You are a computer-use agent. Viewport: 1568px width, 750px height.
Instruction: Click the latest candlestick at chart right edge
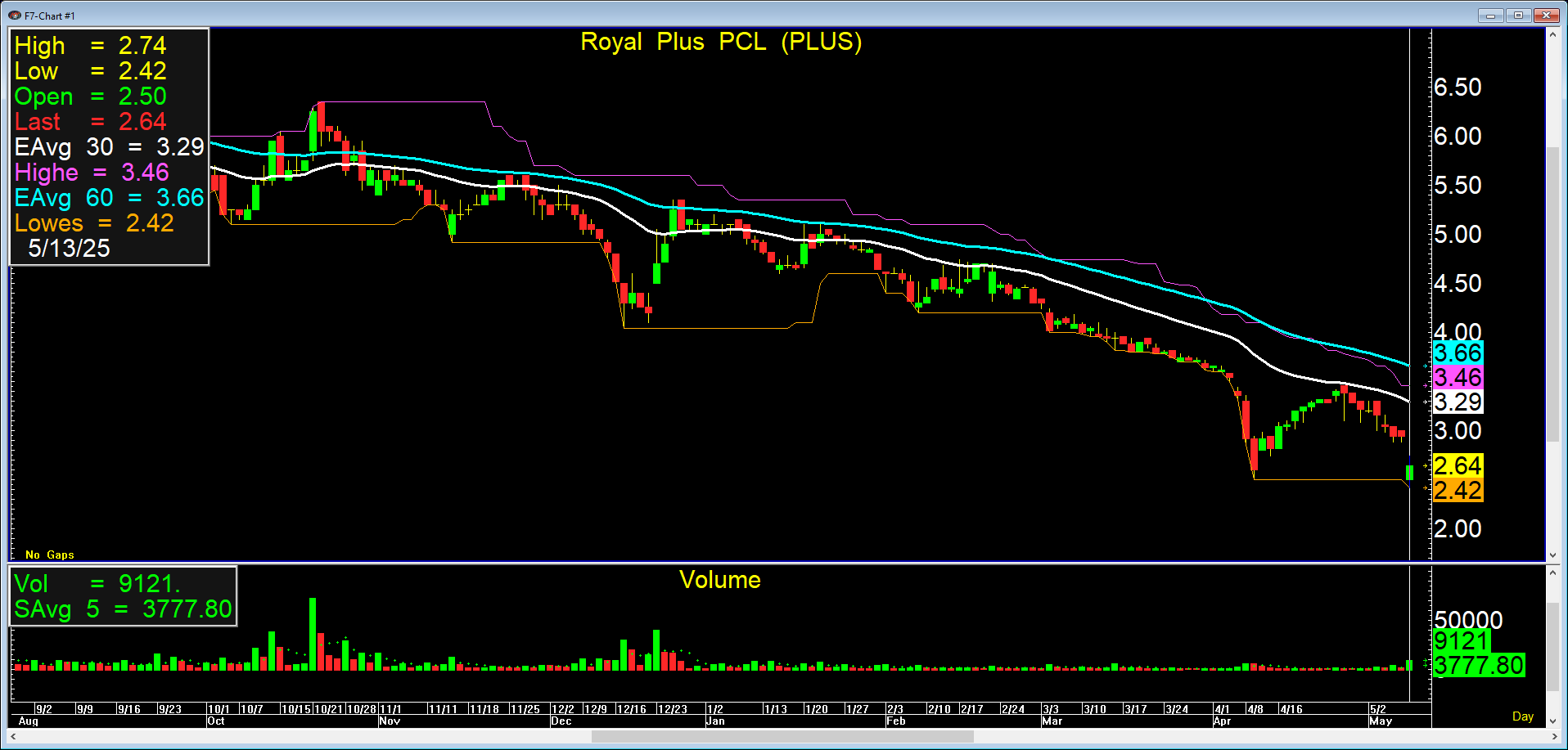pos(1409,471)
